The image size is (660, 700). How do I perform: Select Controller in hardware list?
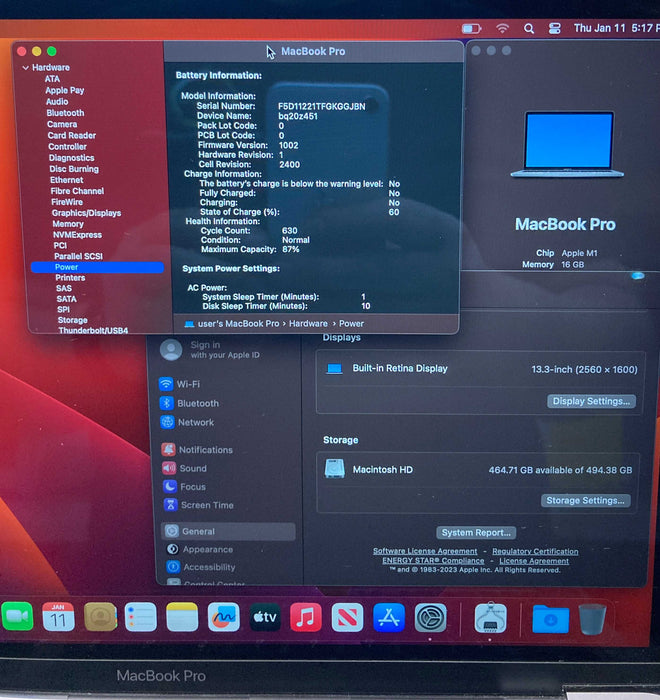pyautogui.click(x=67, y=146)
